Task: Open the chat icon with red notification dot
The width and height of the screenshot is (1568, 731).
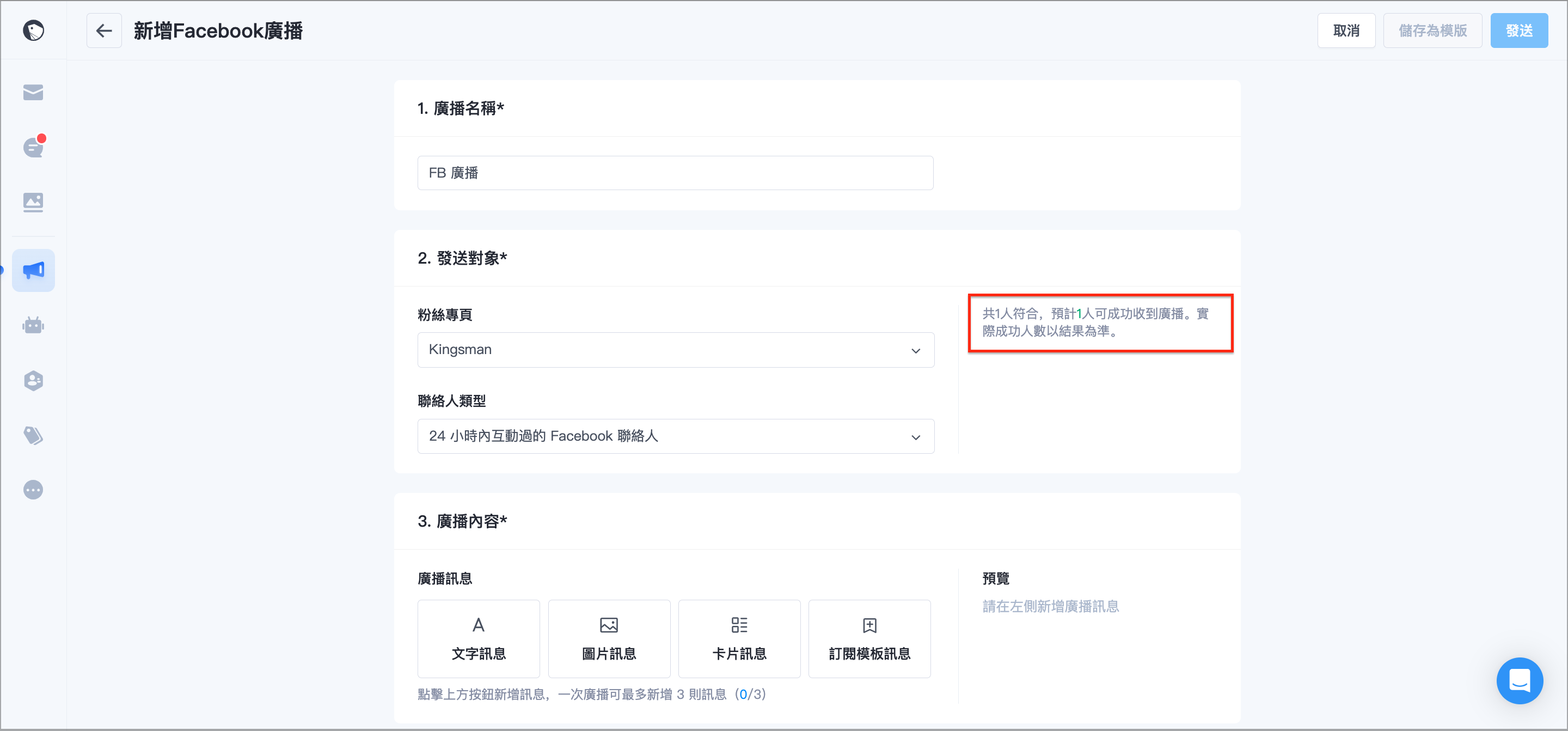Action: click(33, 147)
